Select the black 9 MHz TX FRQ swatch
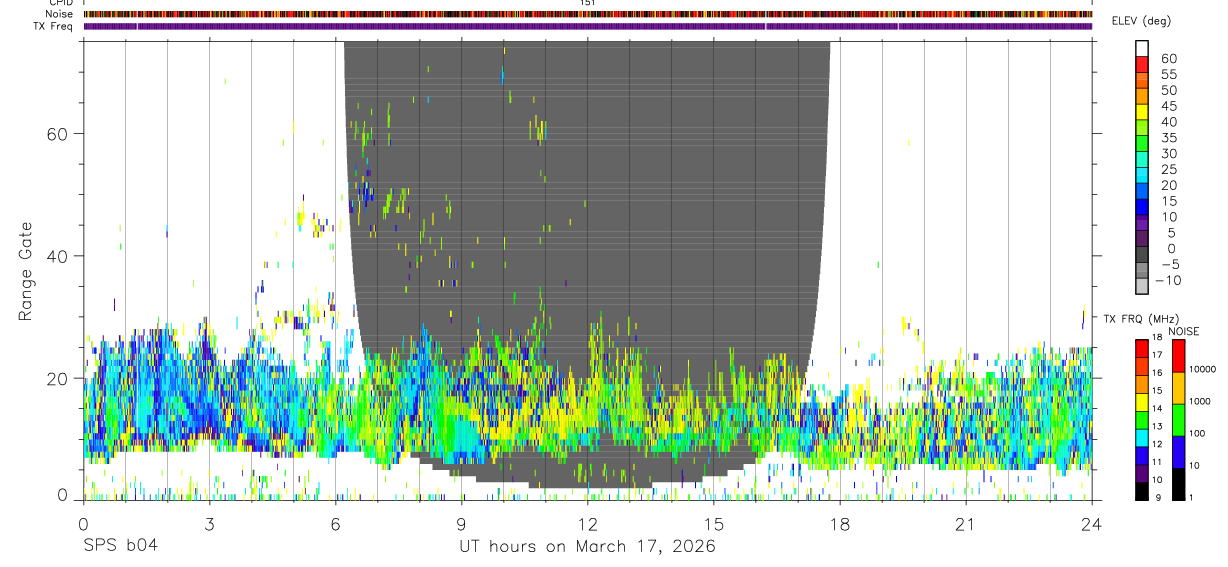1228x567 pixels. 1141,491
